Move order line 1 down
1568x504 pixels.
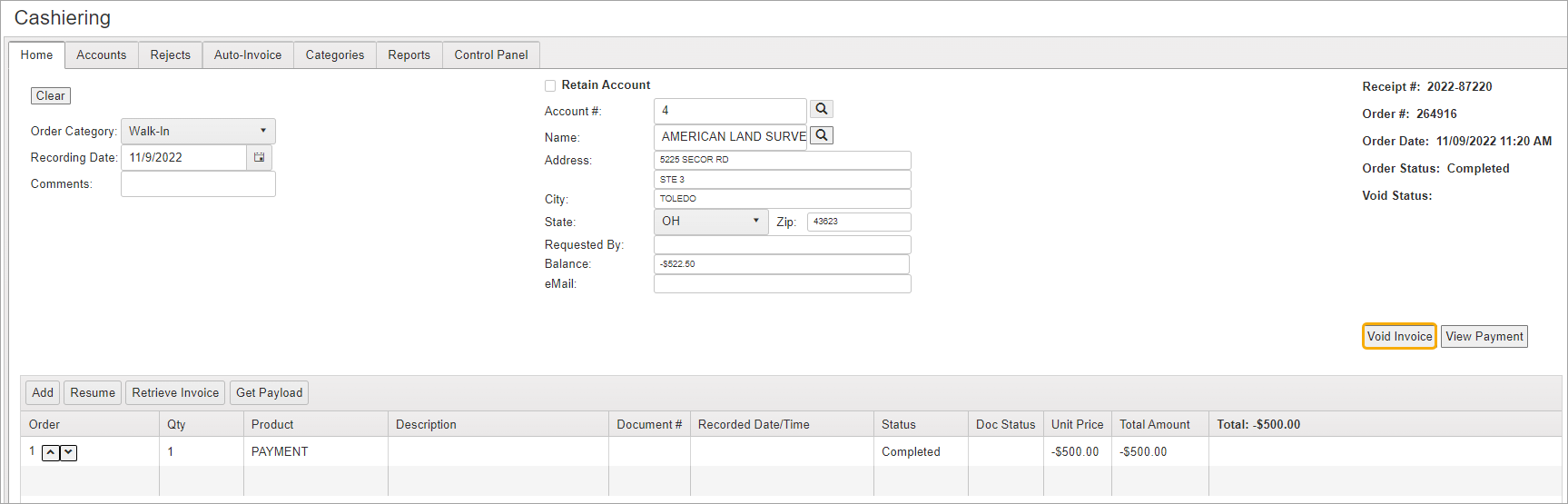tap(68, 452)
